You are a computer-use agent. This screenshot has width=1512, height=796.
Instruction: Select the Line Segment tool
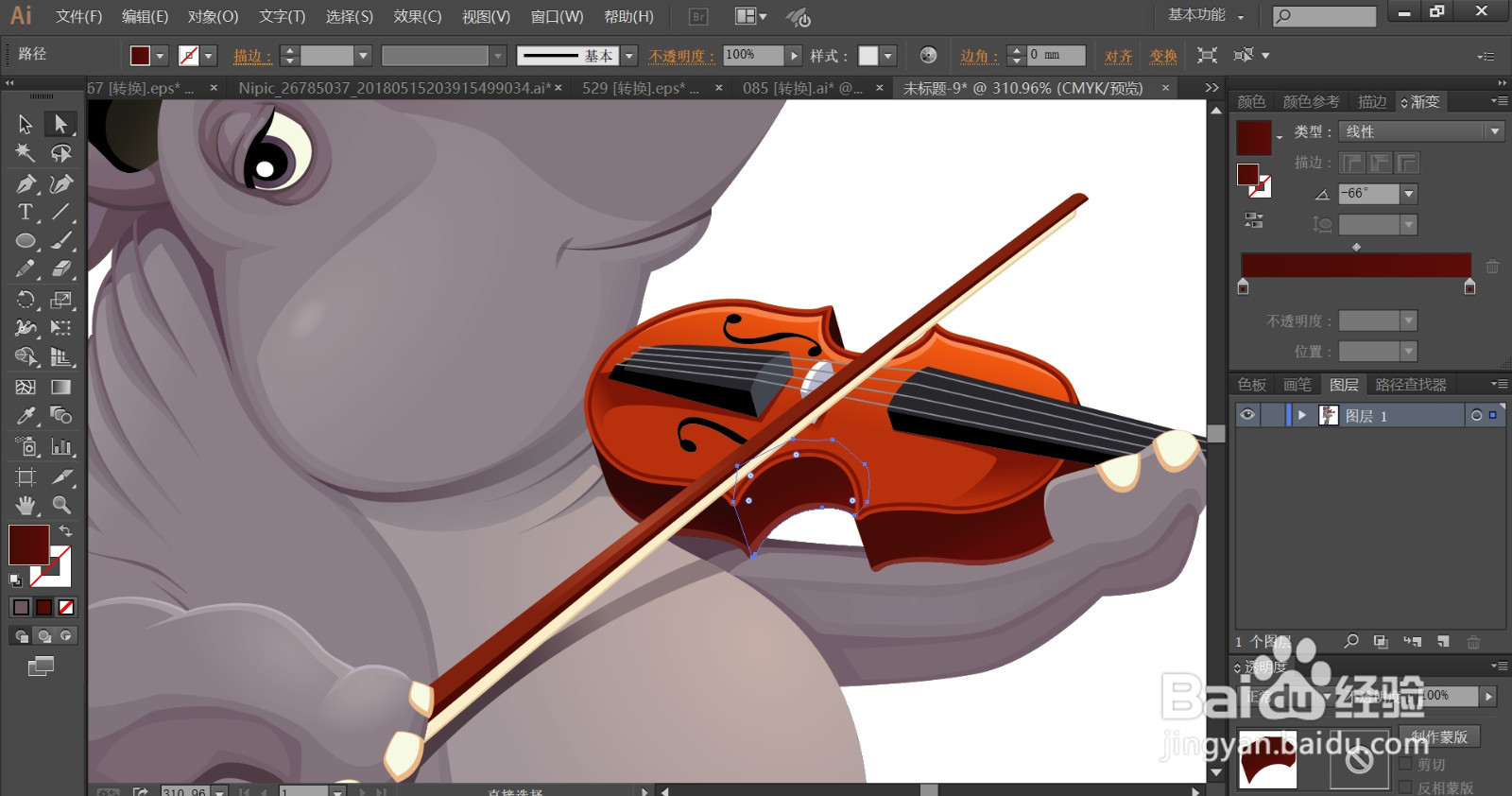60,212
